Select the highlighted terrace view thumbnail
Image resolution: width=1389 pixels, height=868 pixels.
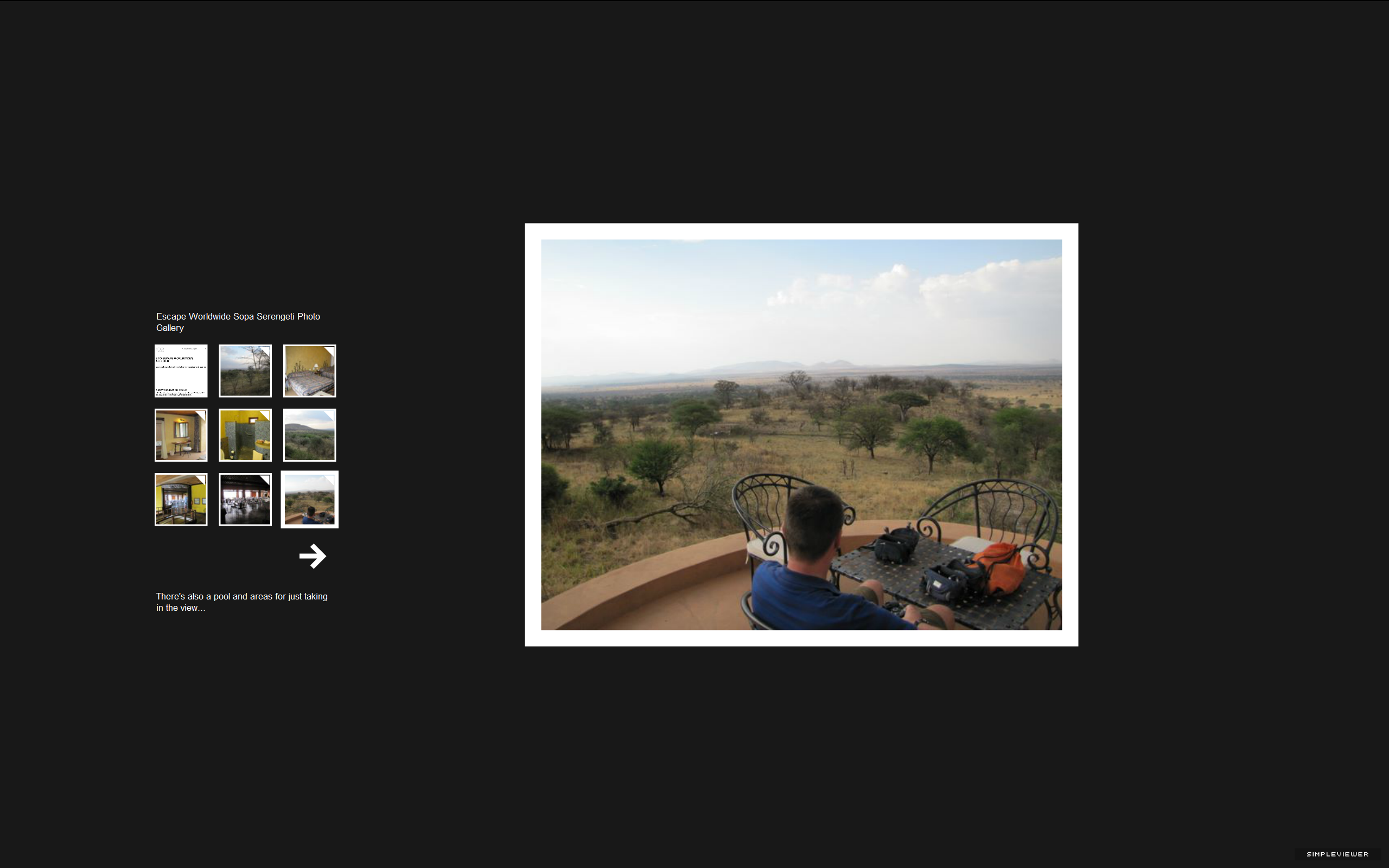pos(309,500)
